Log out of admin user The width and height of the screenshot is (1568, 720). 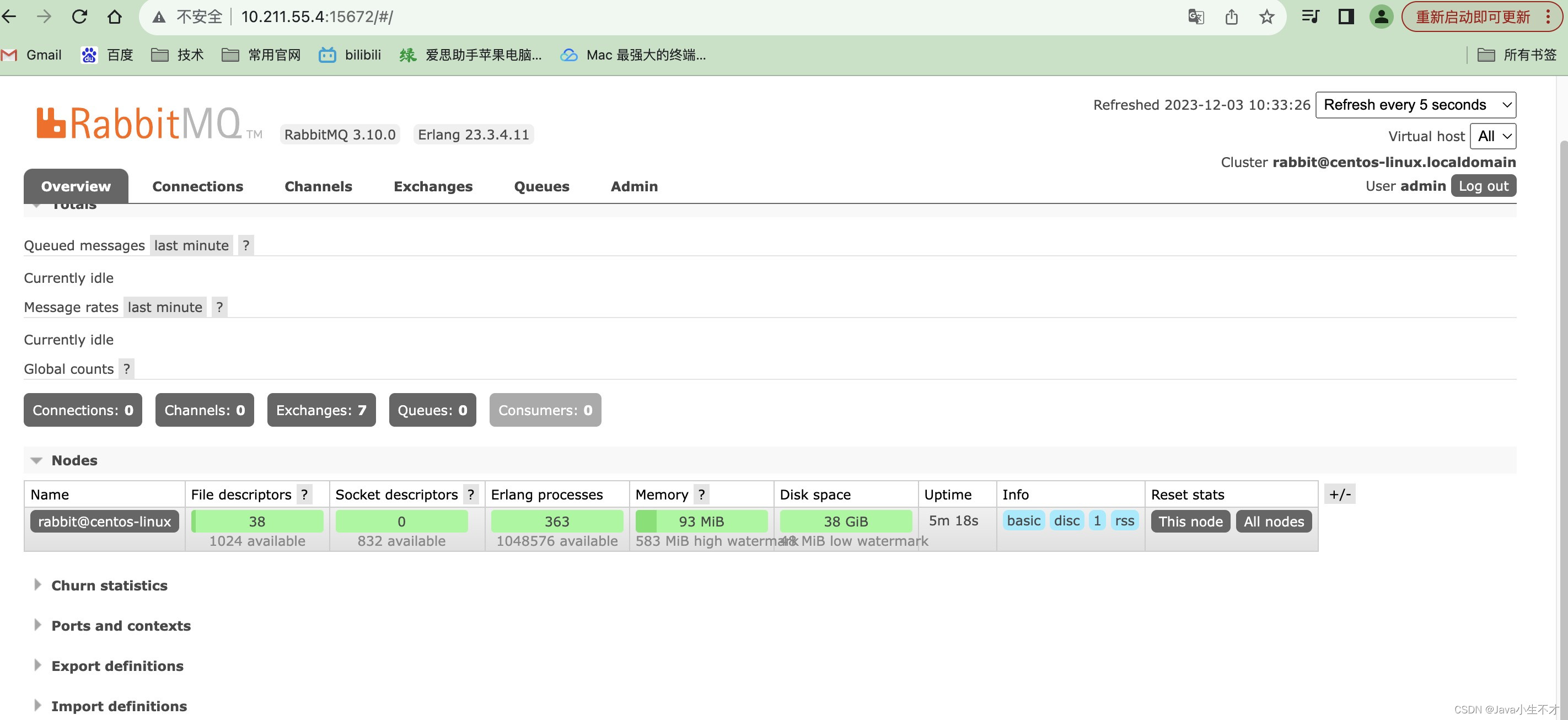(x=1484, y=186)
